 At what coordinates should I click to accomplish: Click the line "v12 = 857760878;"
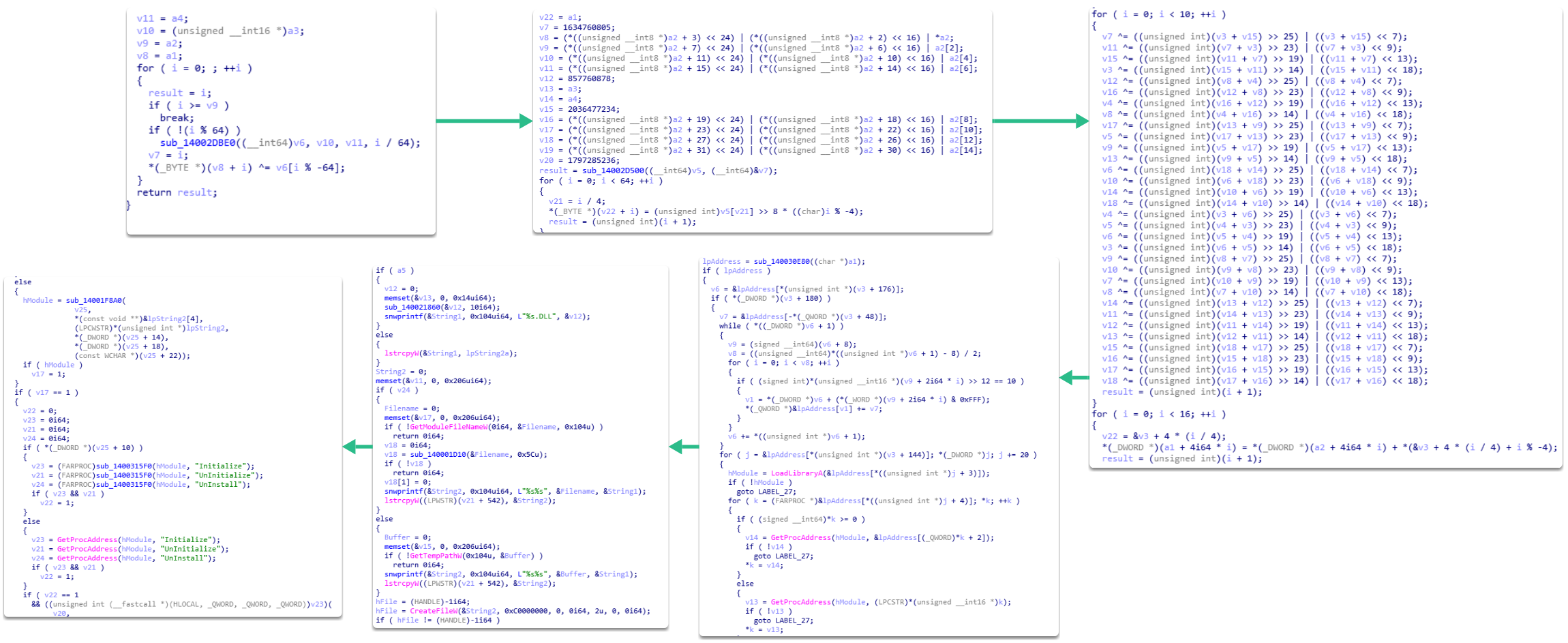[577, 79]
